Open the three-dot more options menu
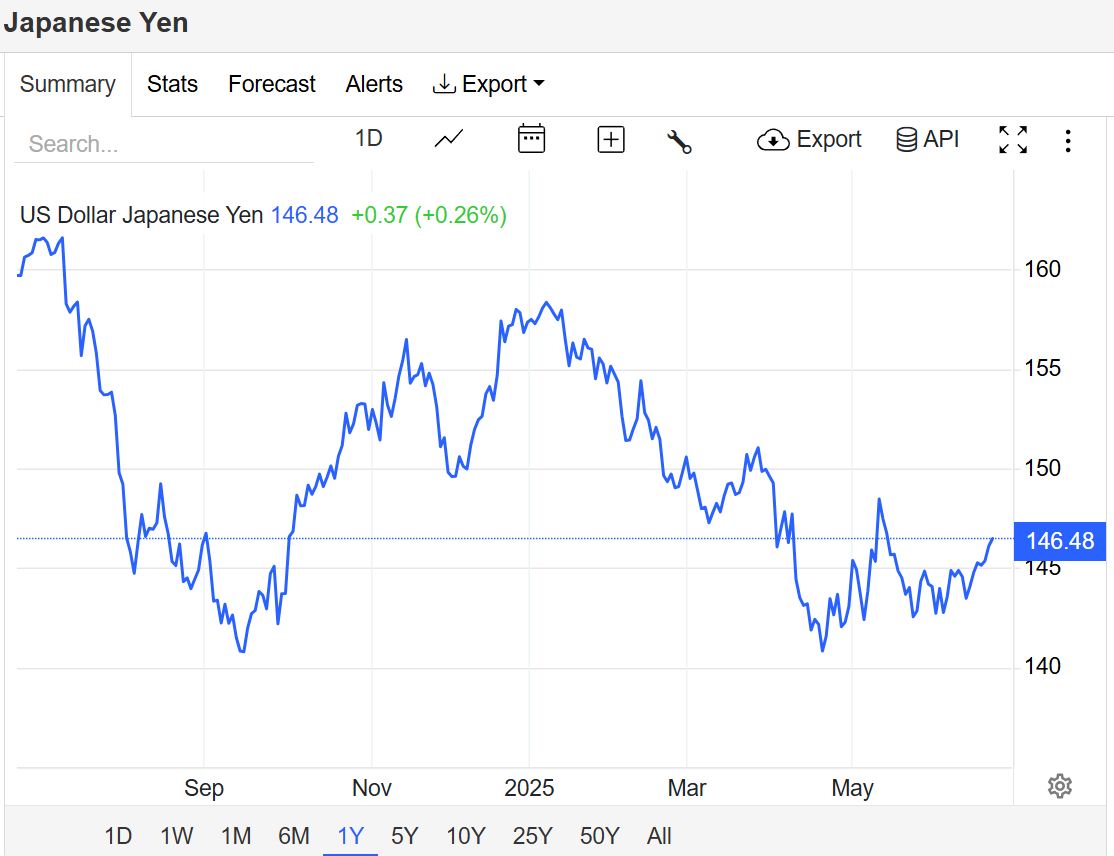Viewport: 1114px width, 856px height. (1068, 141)
